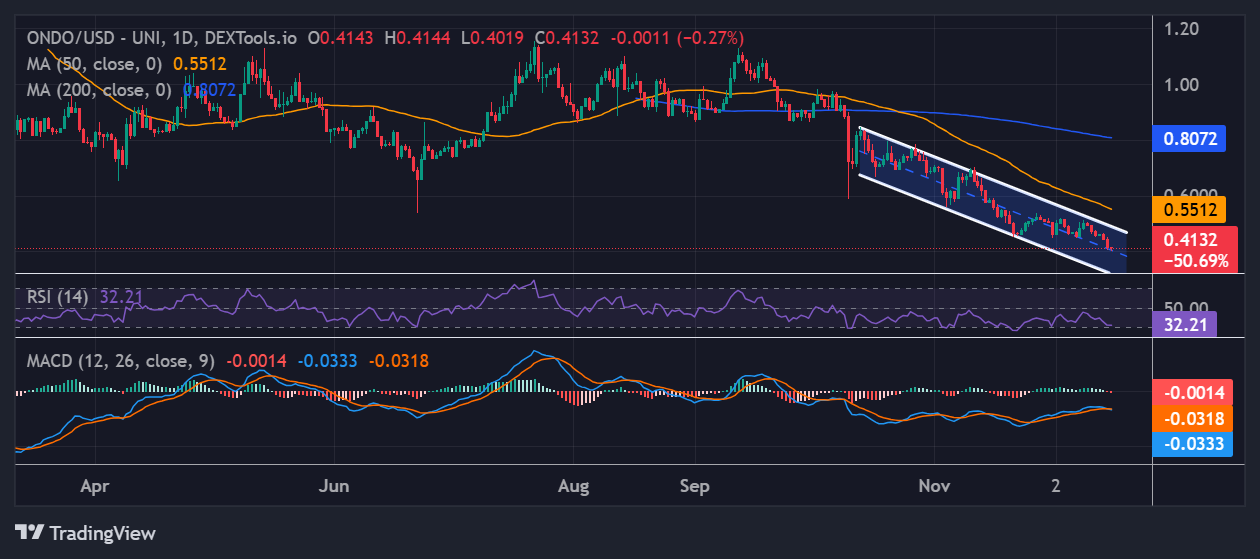The image size is (1260, 559).
Task: Click the Aug label on time axis
Action: (x=573, y=486)
